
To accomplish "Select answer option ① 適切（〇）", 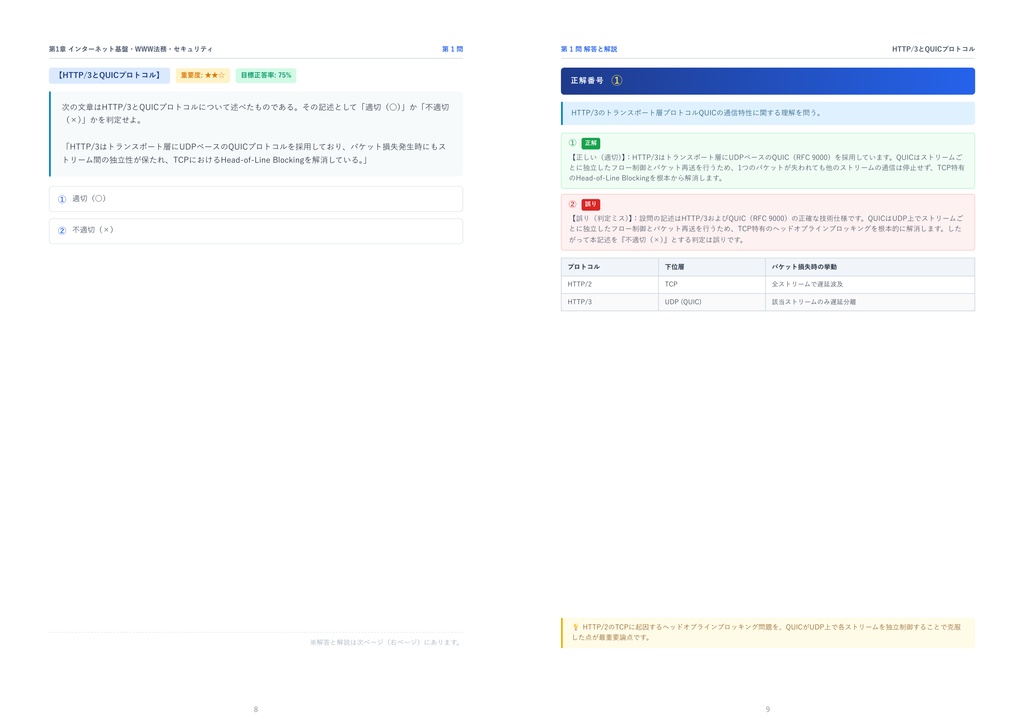I will pyautogui.click(x=255, y=199).
